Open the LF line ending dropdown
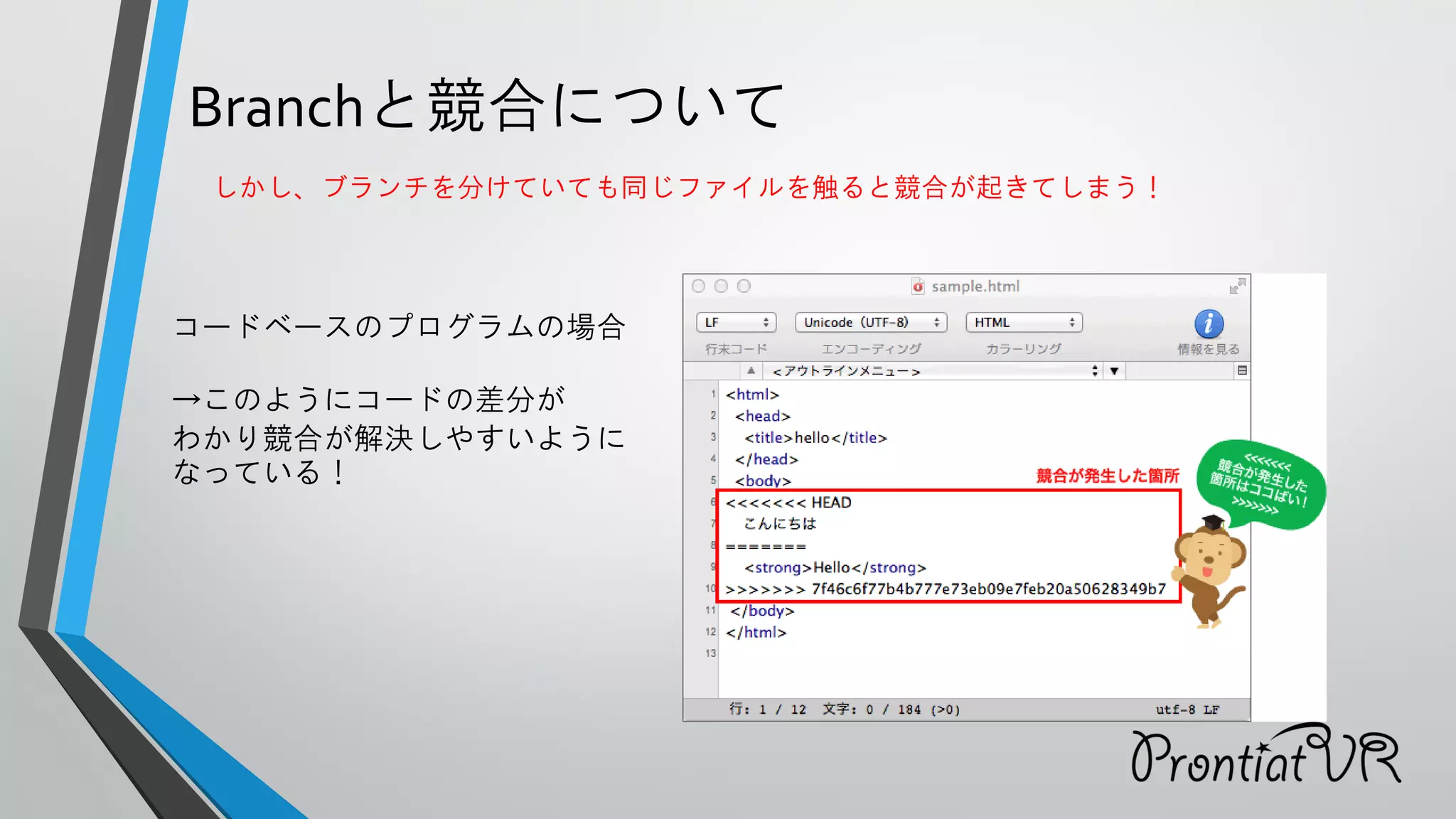This screenshot has width=1456, height=819. [x=736, y=322]
